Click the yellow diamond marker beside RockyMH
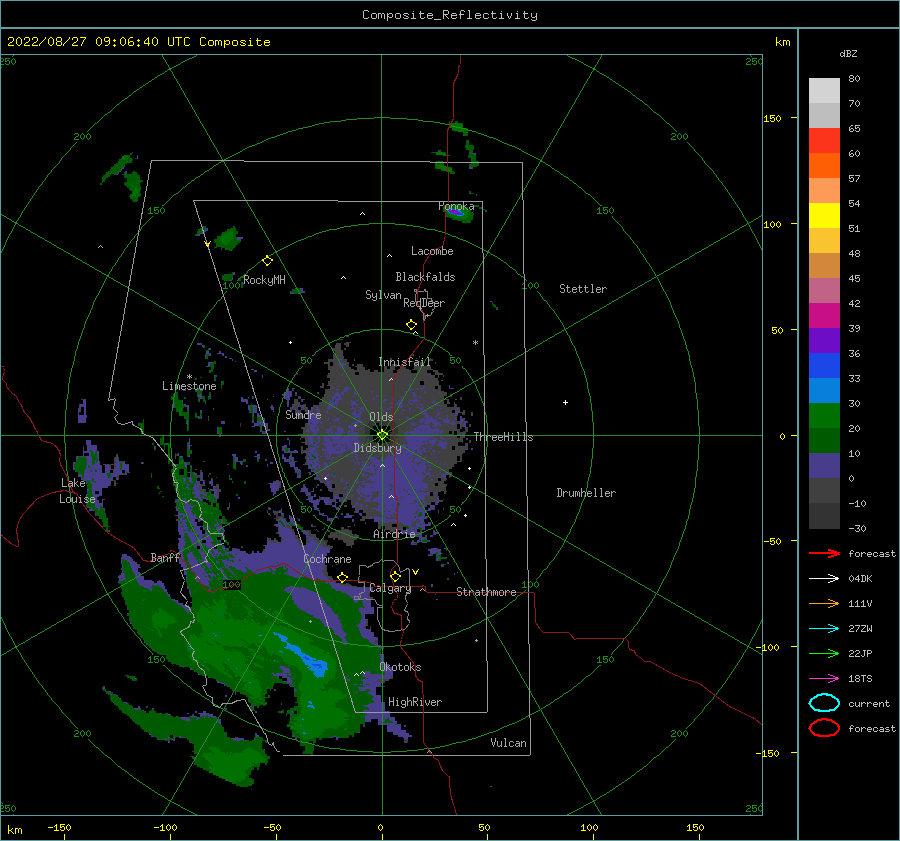The height and width of the screenshot is (841, 900). pyautogui.click(x=267, y=261)
